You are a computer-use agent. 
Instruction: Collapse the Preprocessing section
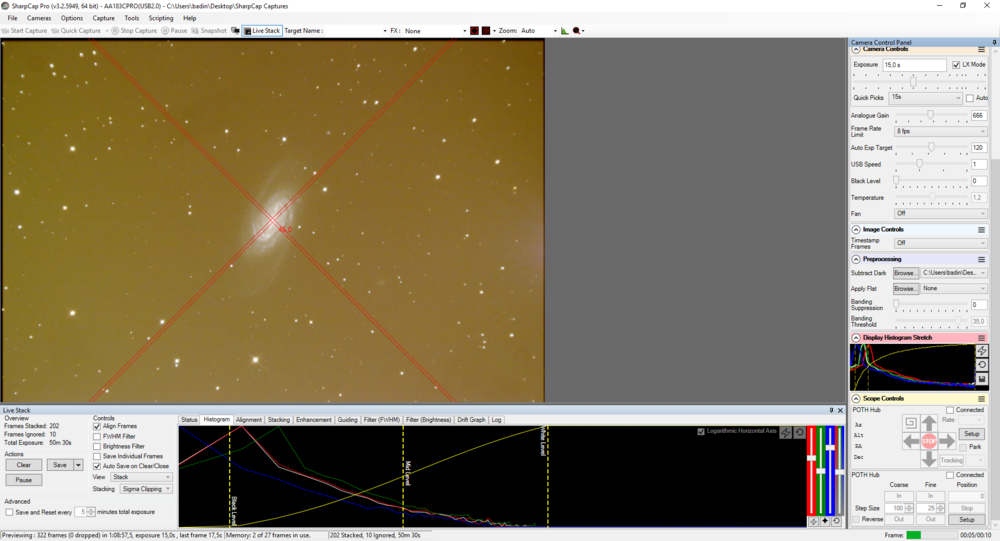click(856, 260)
